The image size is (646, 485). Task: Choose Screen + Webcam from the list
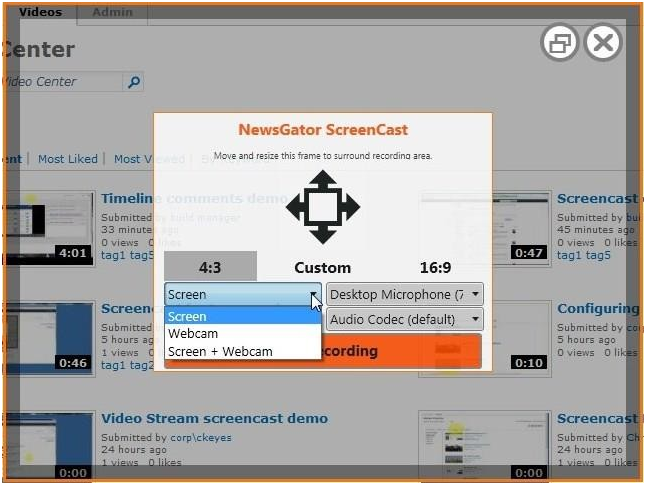pos(220,351)
